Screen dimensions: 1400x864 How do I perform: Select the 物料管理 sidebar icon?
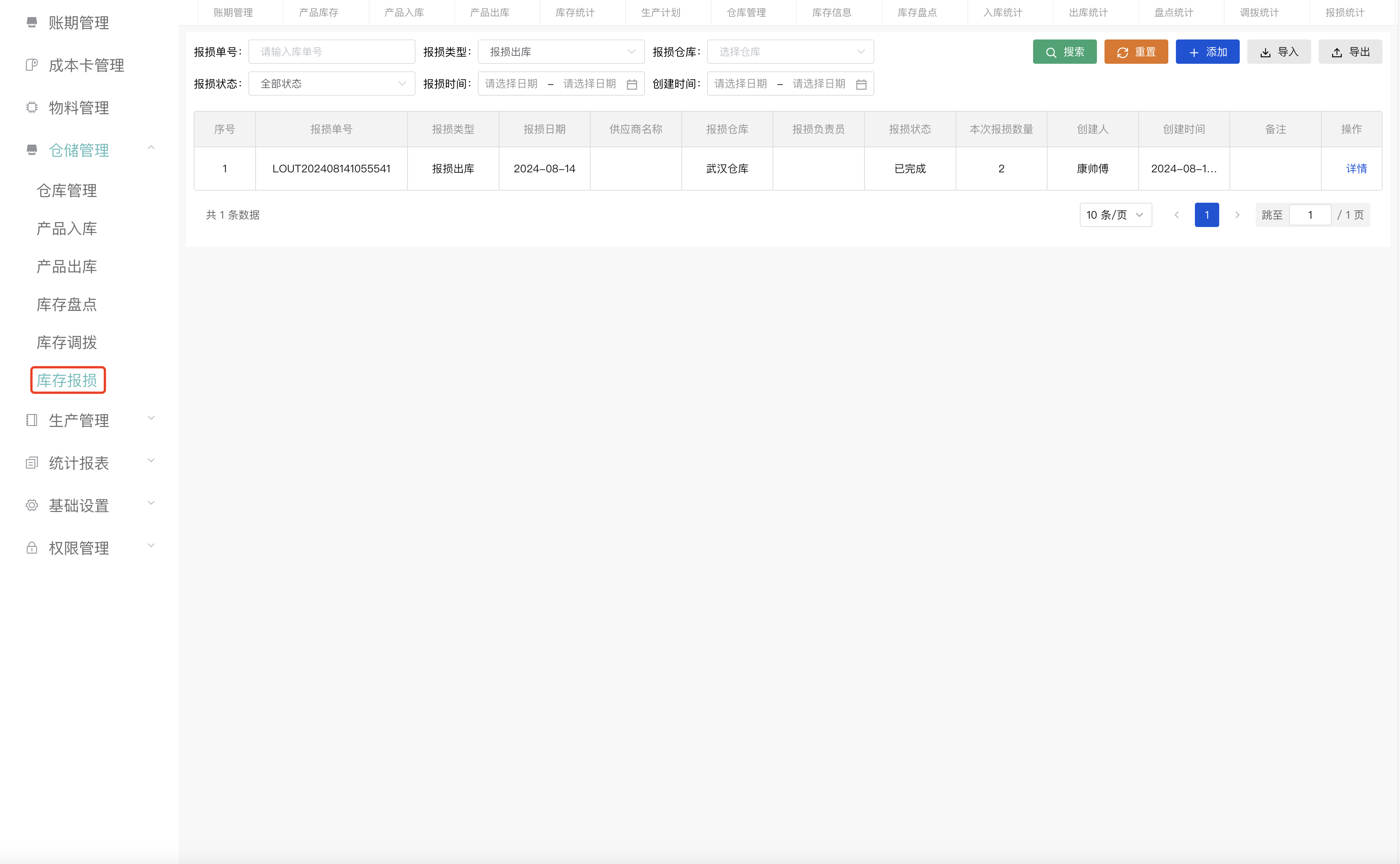(32, 107)
